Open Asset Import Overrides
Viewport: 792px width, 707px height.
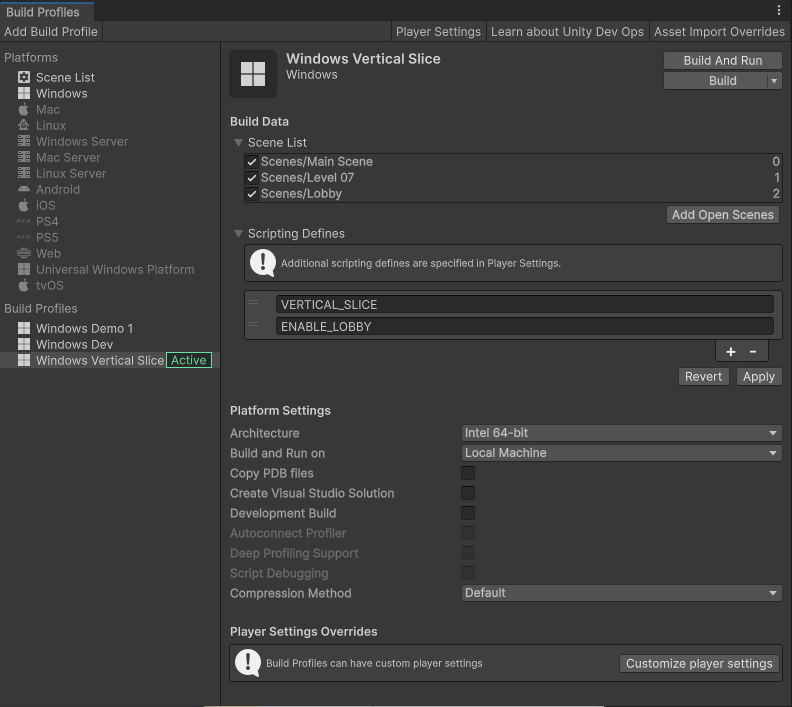coord(719,32)
